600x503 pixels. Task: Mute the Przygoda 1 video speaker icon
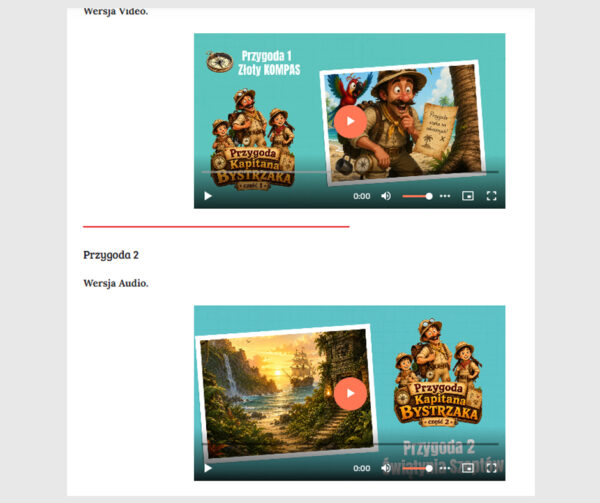386,196
